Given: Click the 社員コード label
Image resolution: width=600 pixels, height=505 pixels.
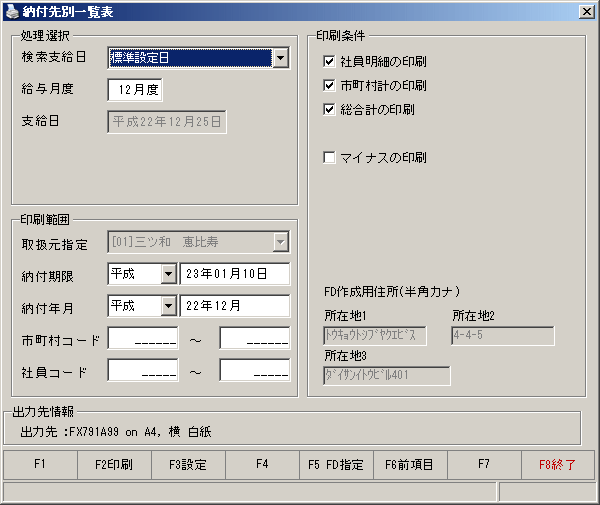Looking at the screenshot, I should pos(54,373).
